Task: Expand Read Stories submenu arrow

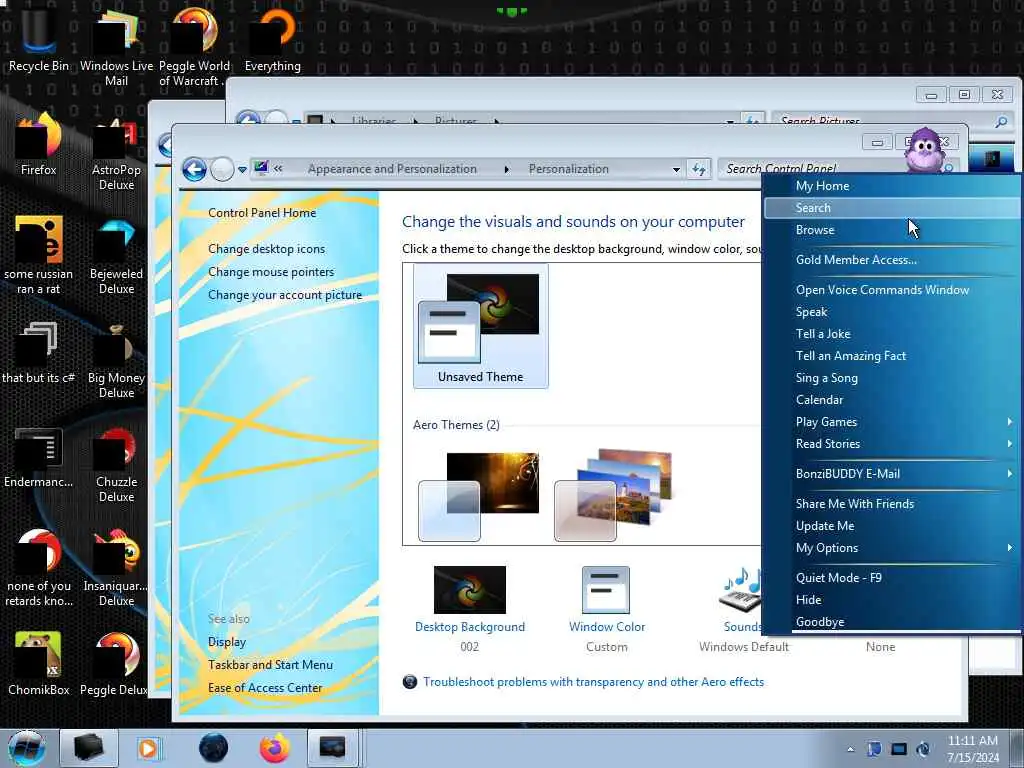Action: click(x=1010, y=444)
